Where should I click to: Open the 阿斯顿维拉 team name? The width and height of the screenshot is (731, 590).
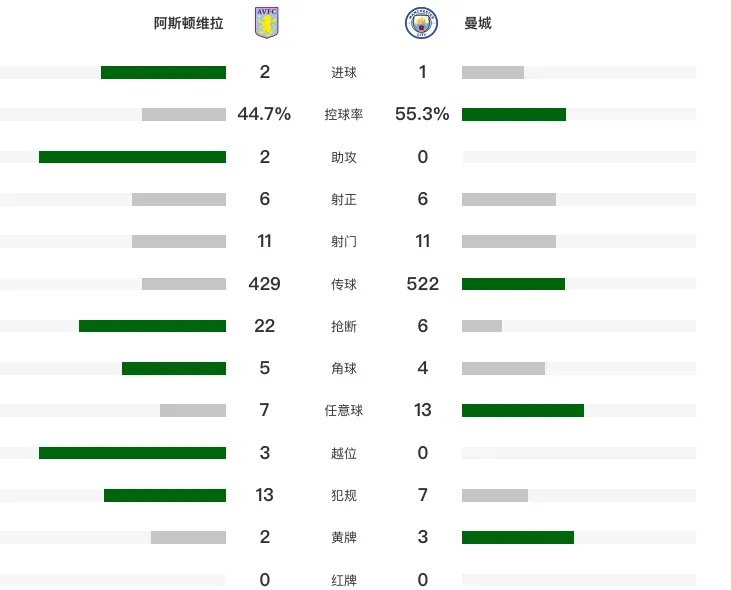[x=189, y=23]
